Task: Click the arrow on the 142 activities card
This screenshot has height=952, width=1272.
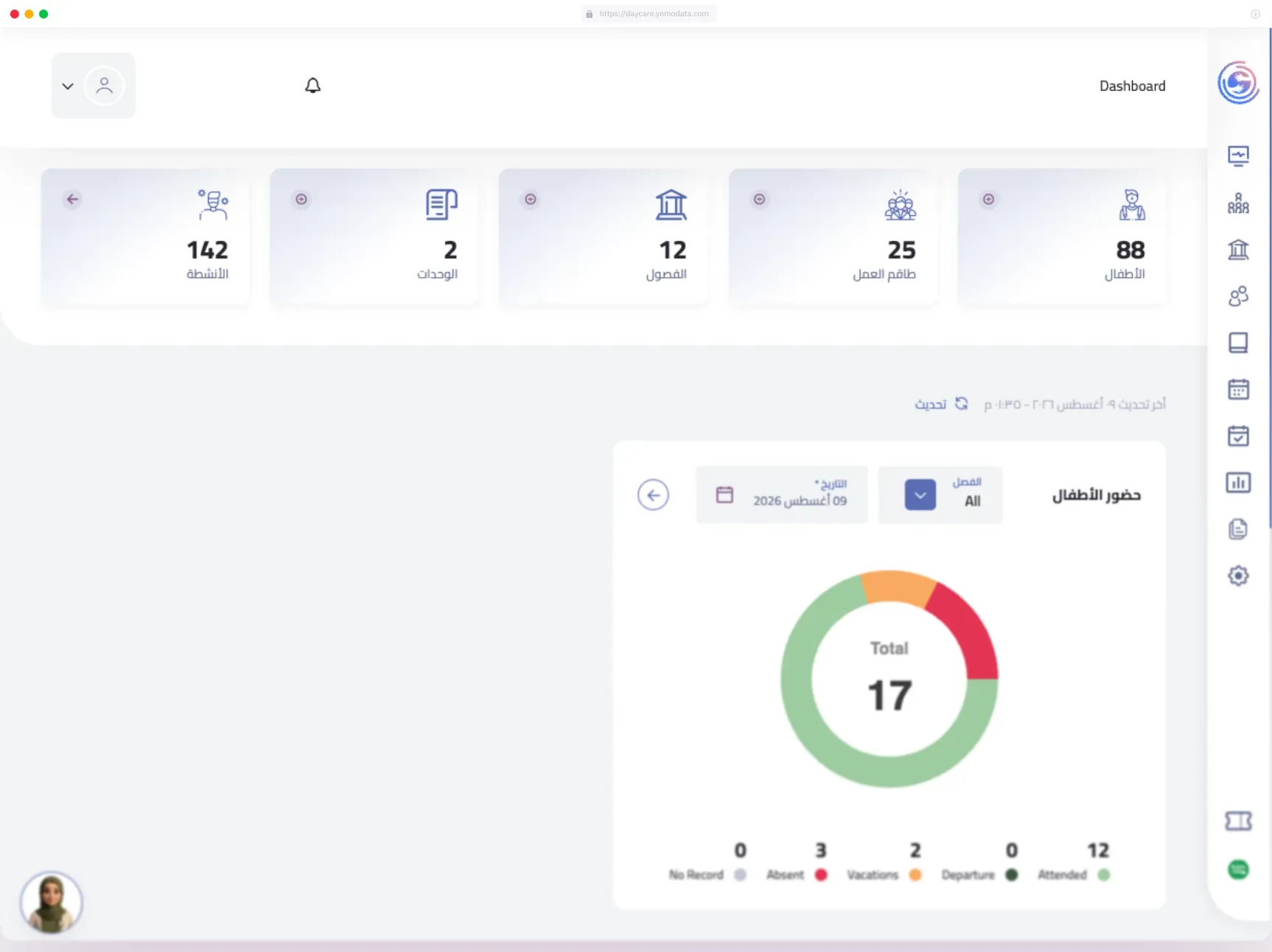Action: pyautogui.click(x=72, y=199)
